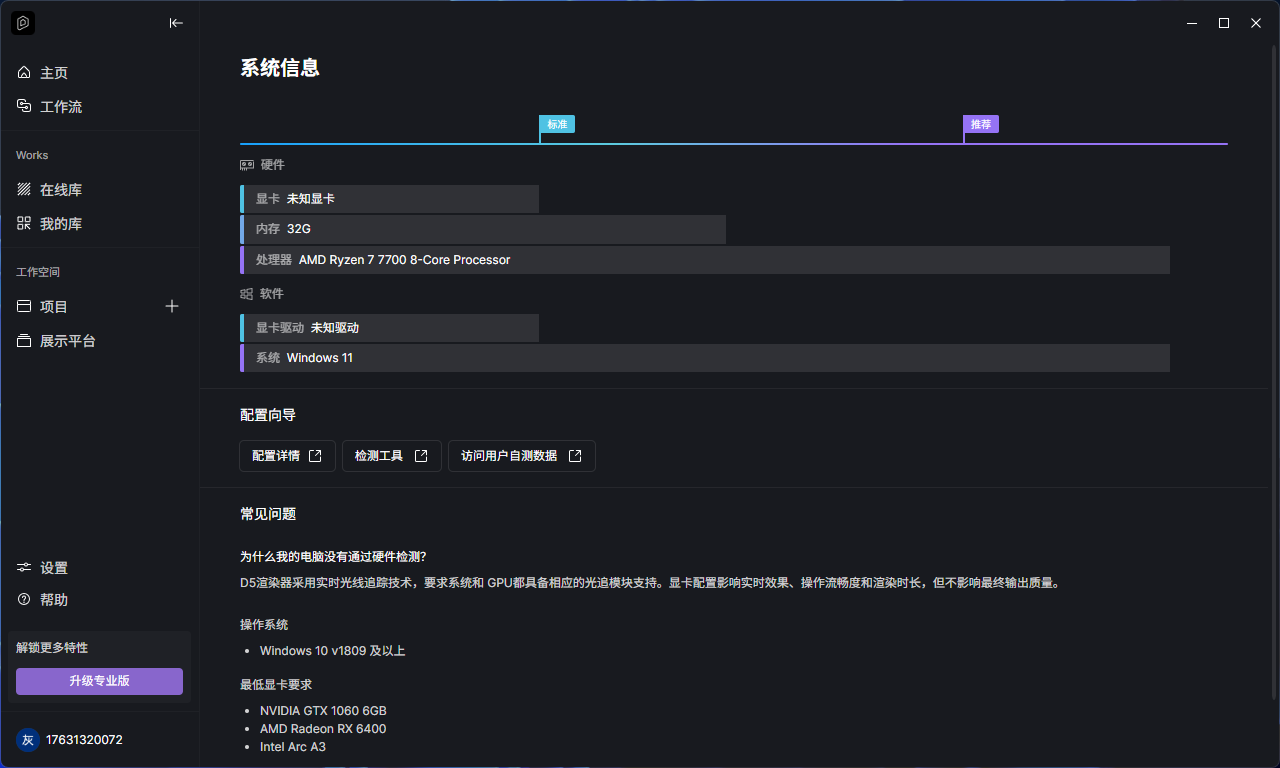Open the 项目 projects section

point(54,307)
